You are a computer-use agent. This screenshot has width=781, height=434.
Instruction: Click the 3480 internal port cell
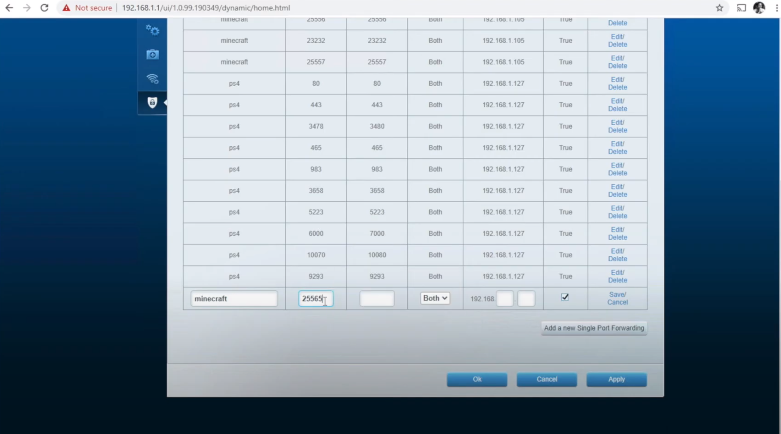point(377,126)
